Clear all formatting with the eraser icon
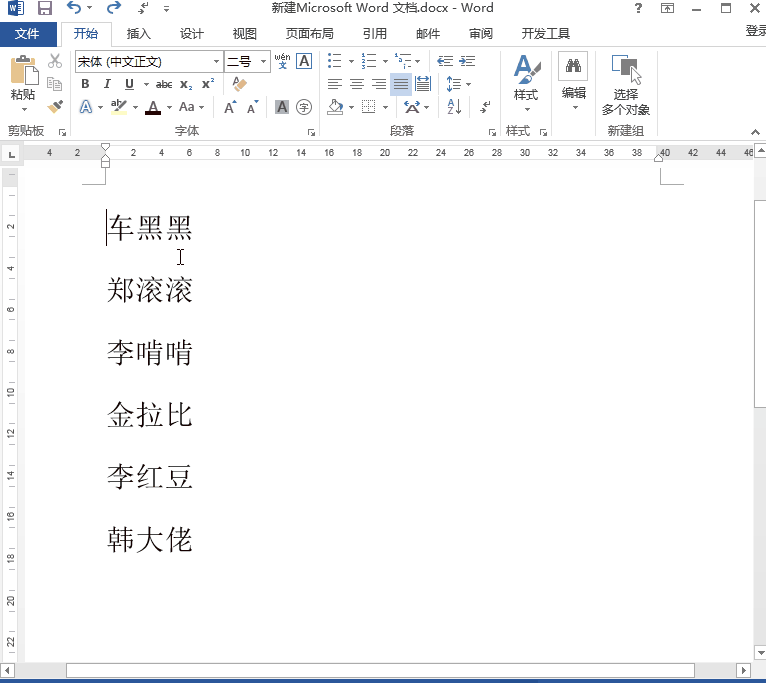 (x=239, y=84)
